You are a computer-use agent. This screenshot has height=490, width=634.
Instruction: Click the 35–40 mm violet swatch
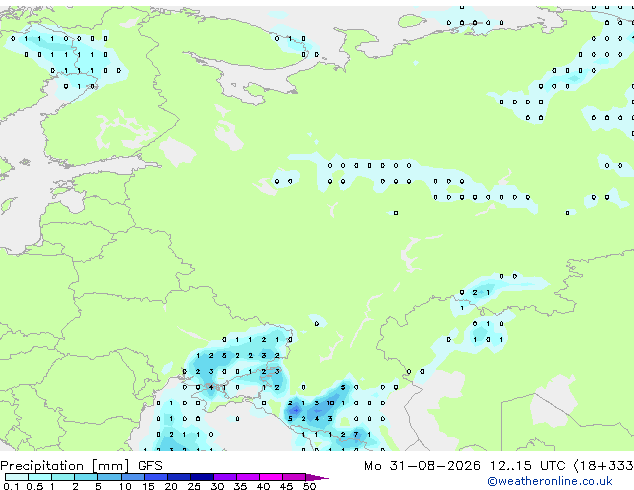(x=248, y=477)
